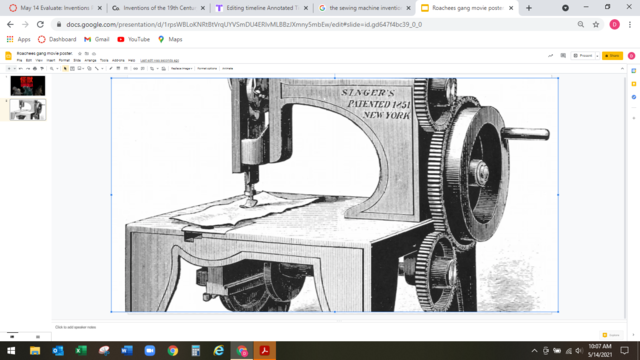Image resolution: width=640 pixels, height=360 pixels.
Task: Open the Google Keep side panel icon
Action: pyautogui.click(x=633, y=84)
